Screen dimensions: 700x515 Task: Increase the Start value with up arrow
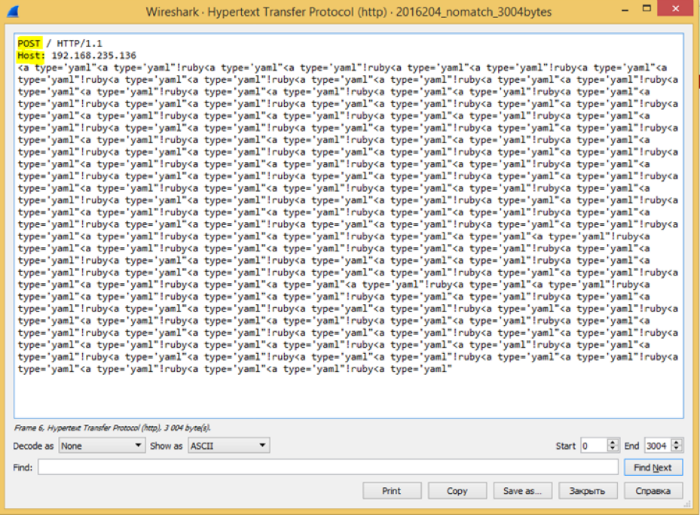pyautogui.click(x=613, y=442)
